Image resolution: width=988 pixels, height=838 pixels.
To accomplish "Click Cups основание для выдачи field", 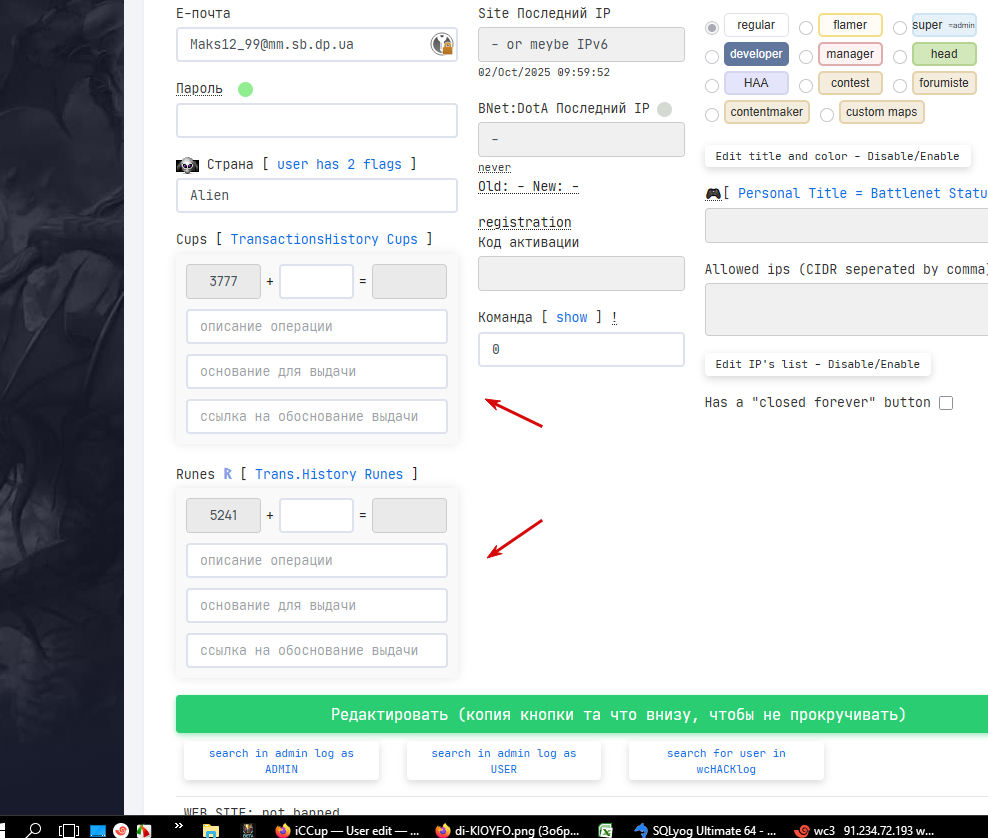I will click(316, 372).
